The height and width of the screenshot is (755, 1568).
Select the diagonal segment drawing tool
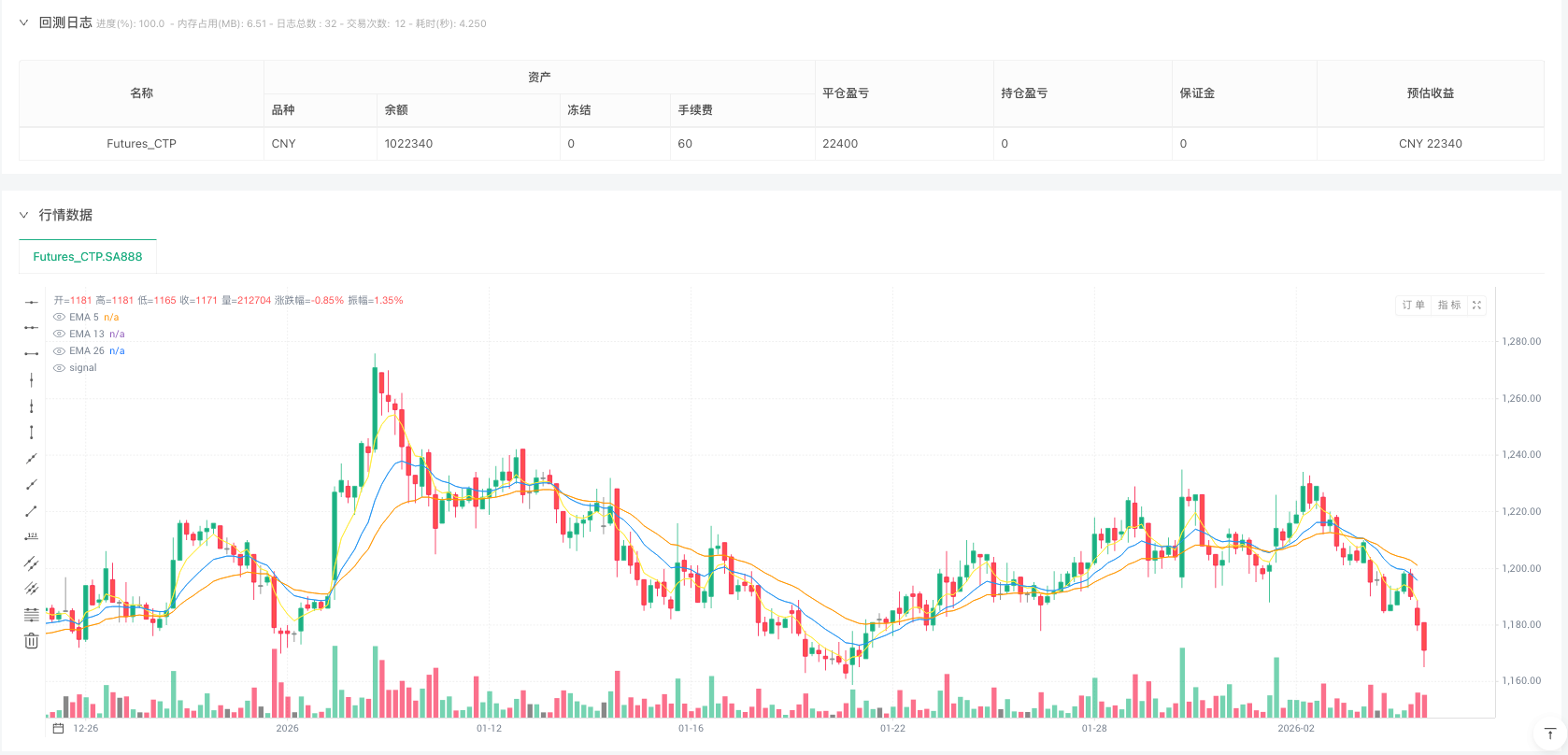31,511
